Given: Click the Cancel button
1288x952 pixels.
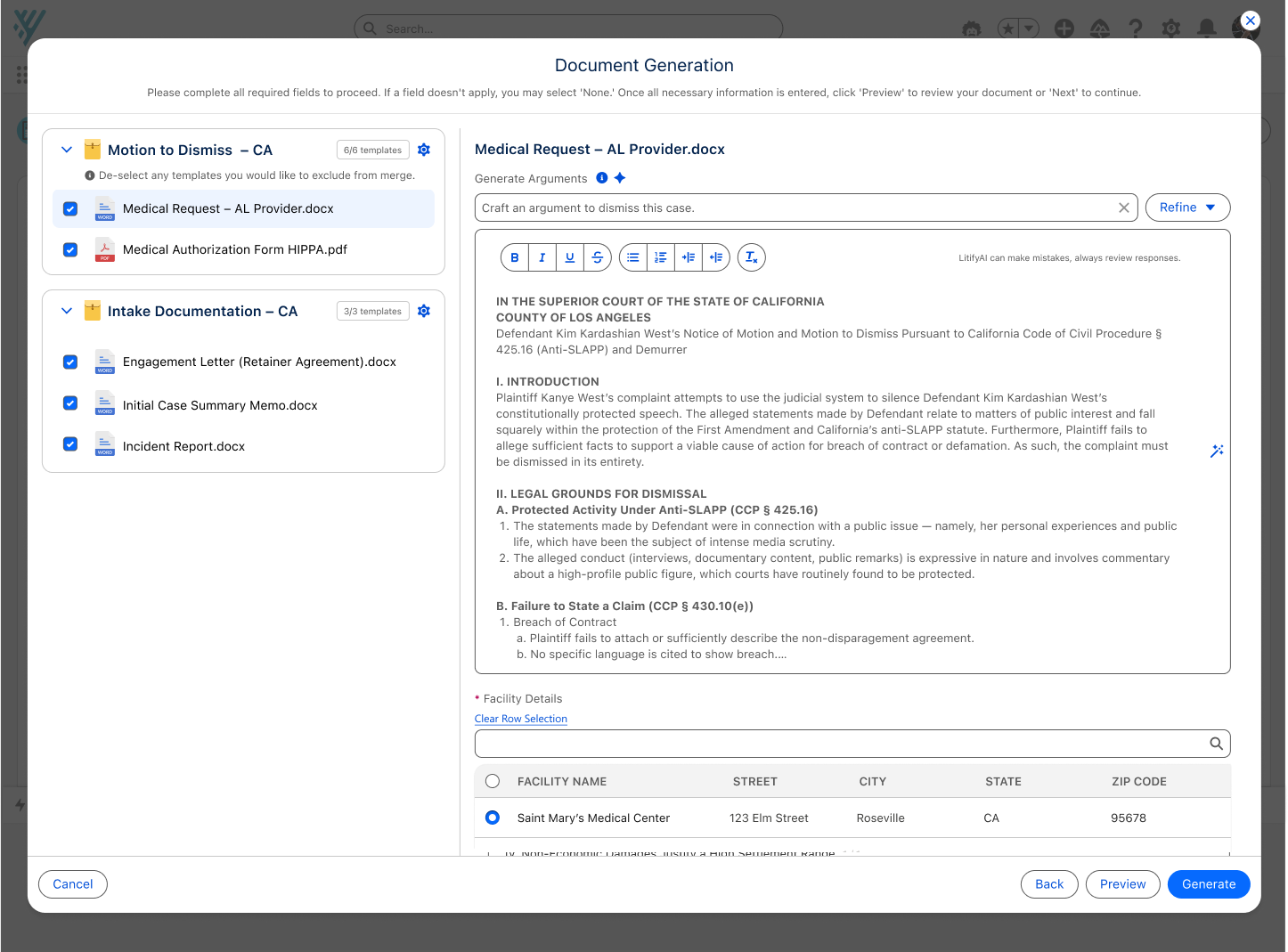Looking at the screenshot, I should pyautogui.click(x=73, y=884).
